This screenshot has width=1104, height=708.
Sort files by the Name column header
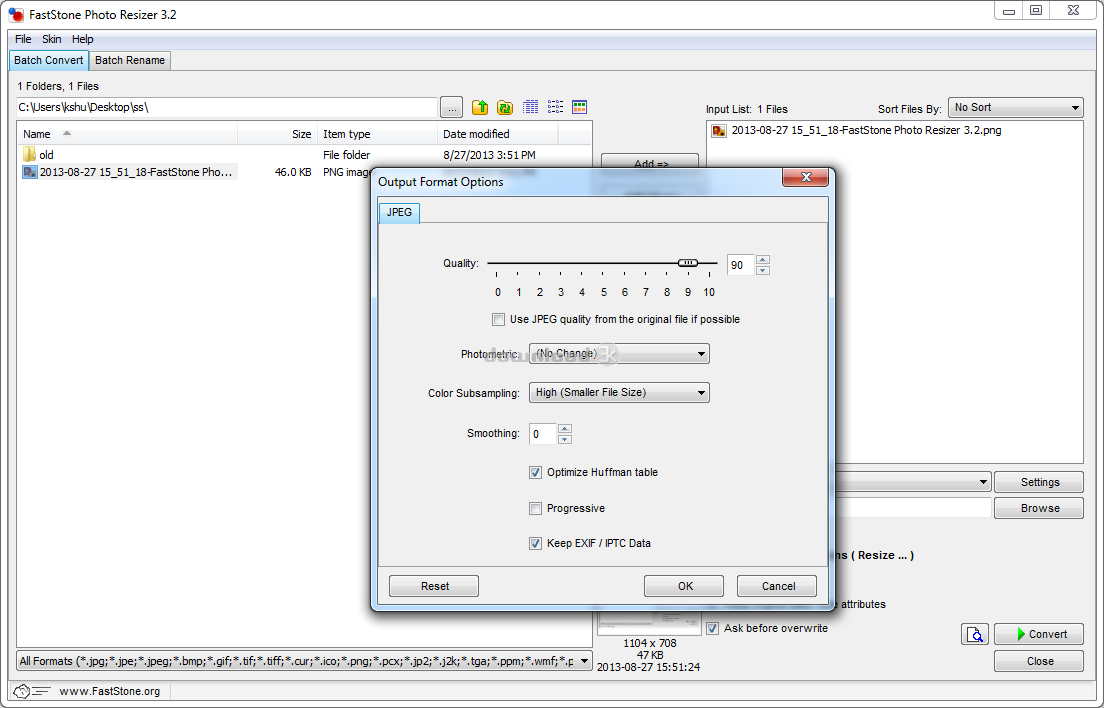(x=127, y=134)
